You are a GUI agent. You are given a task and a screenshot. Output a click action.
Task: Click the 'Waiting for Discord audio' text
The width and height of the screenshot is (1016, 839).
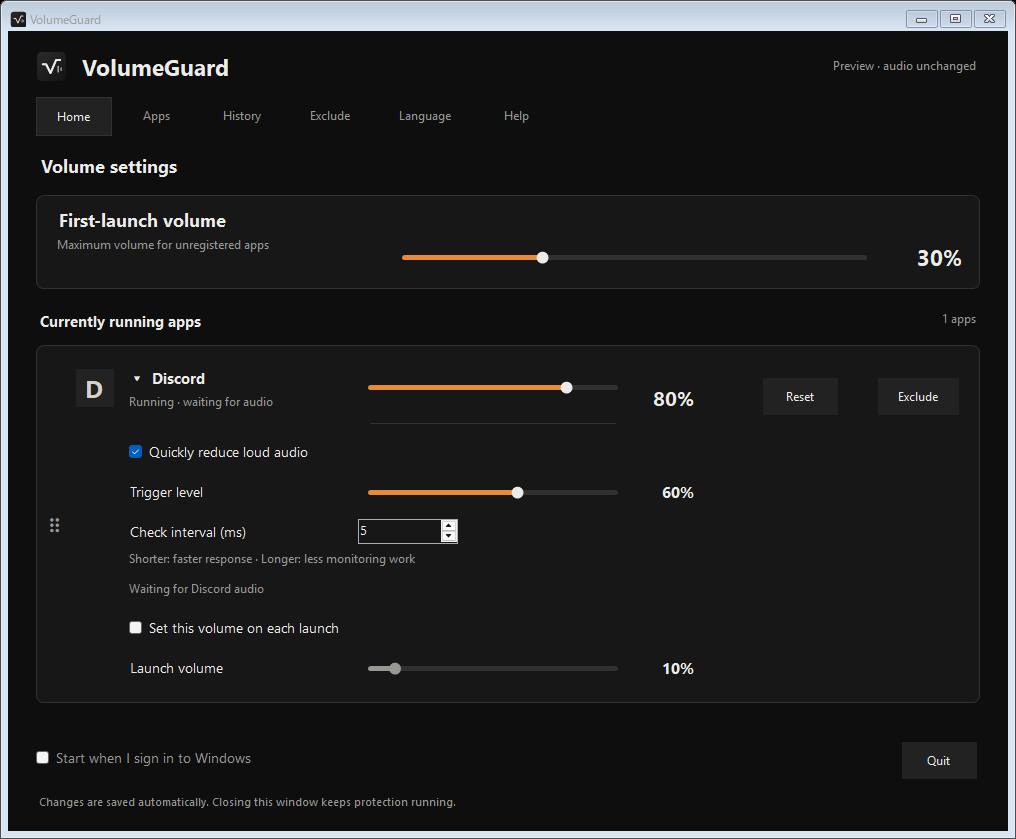196,589
